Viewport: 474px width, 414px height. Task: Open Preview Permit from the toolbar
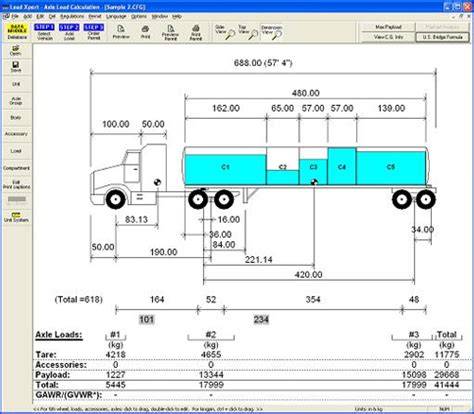tap(170, 33)
